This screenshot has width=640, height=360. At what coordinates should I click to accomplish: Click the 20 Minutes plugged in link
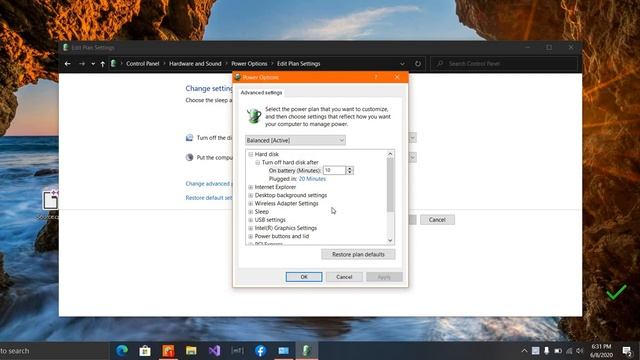pos(312,179)
